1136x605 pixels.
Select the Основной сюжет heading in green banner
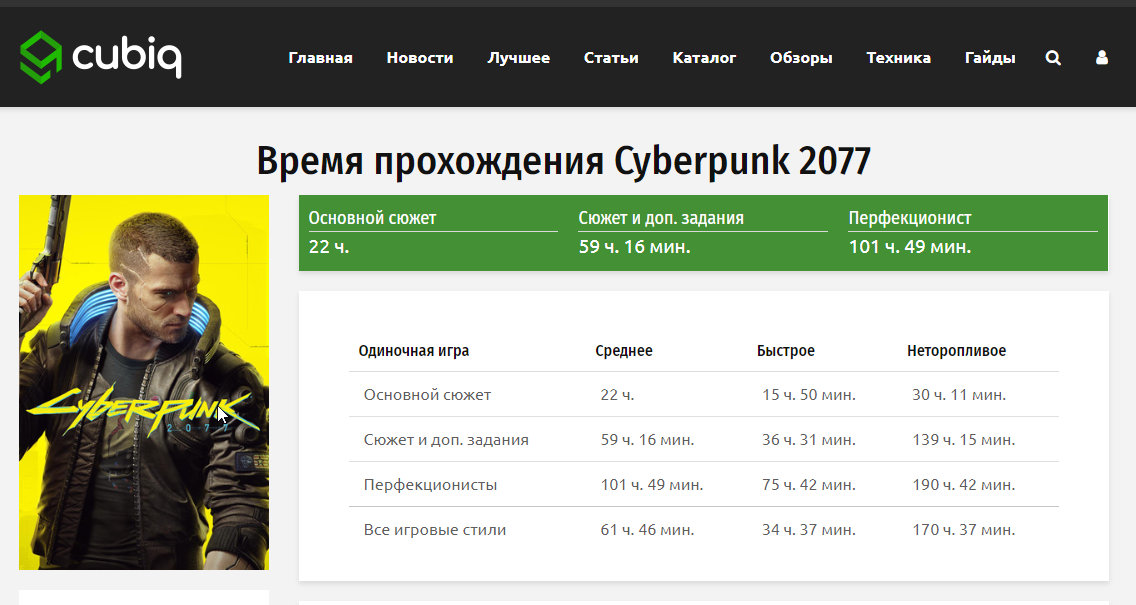(372, 218)
